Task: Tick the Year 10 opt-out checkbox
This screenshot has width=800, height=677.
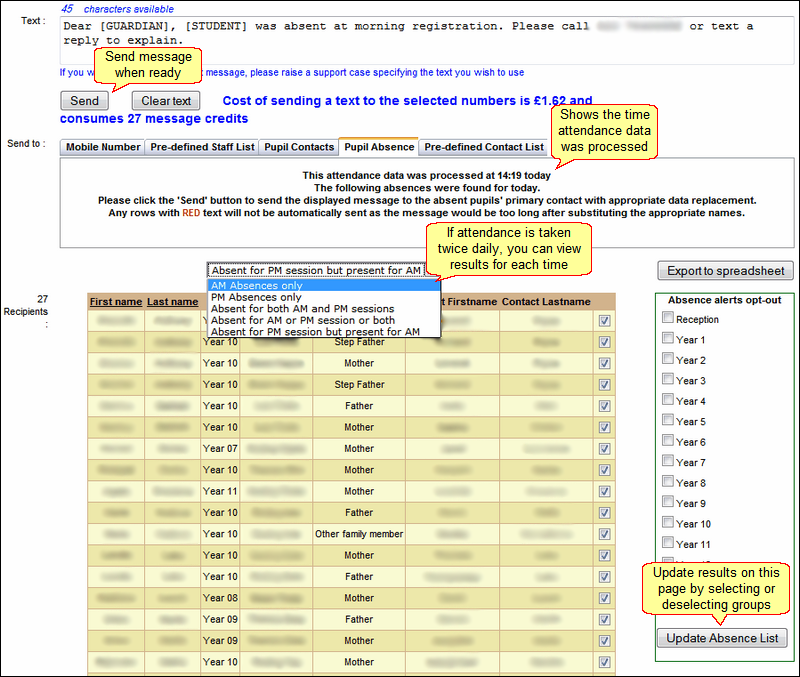Action: point(668,521)
